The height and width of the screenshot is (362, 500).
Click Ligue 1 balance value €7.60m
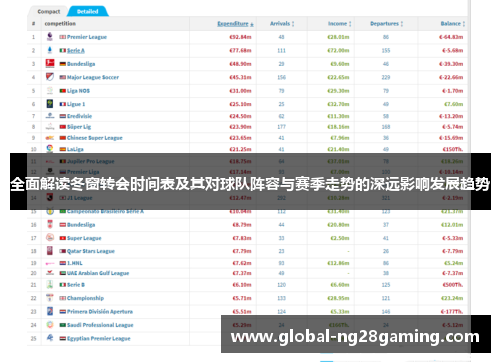coord(453,104)
